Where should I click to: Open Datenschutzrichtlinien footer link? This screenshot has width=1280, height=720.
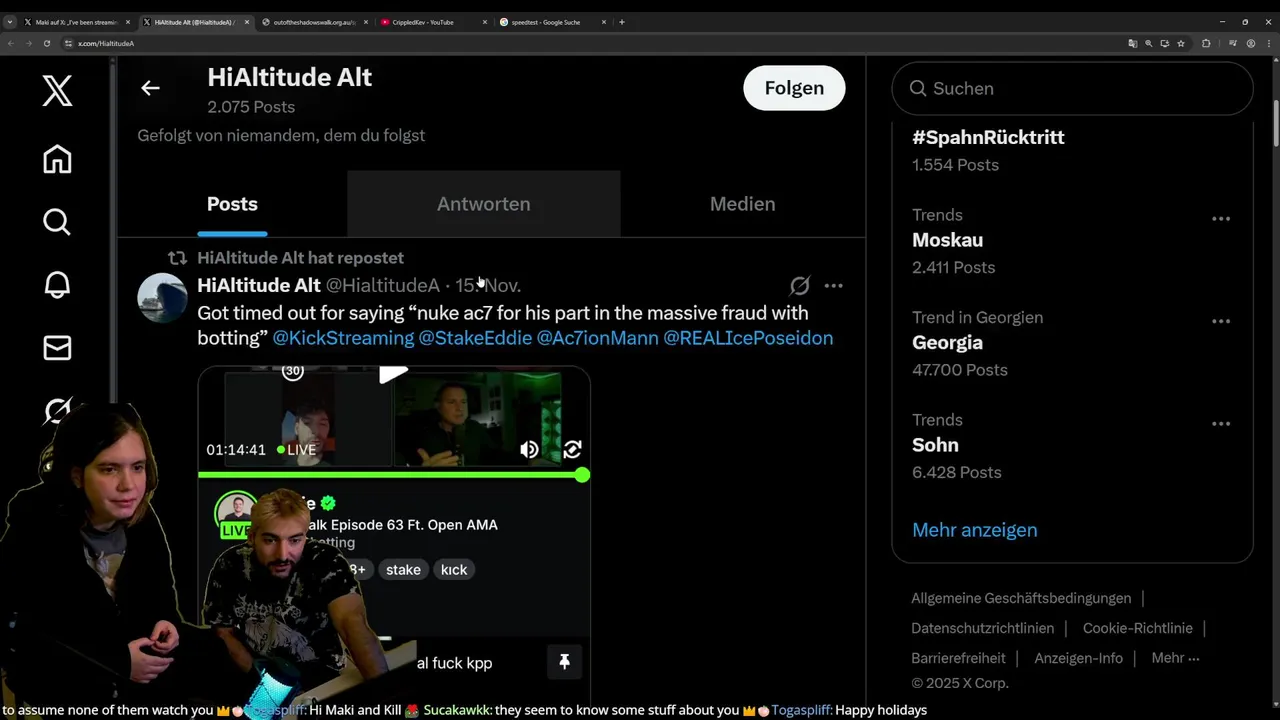coord(982,628)
